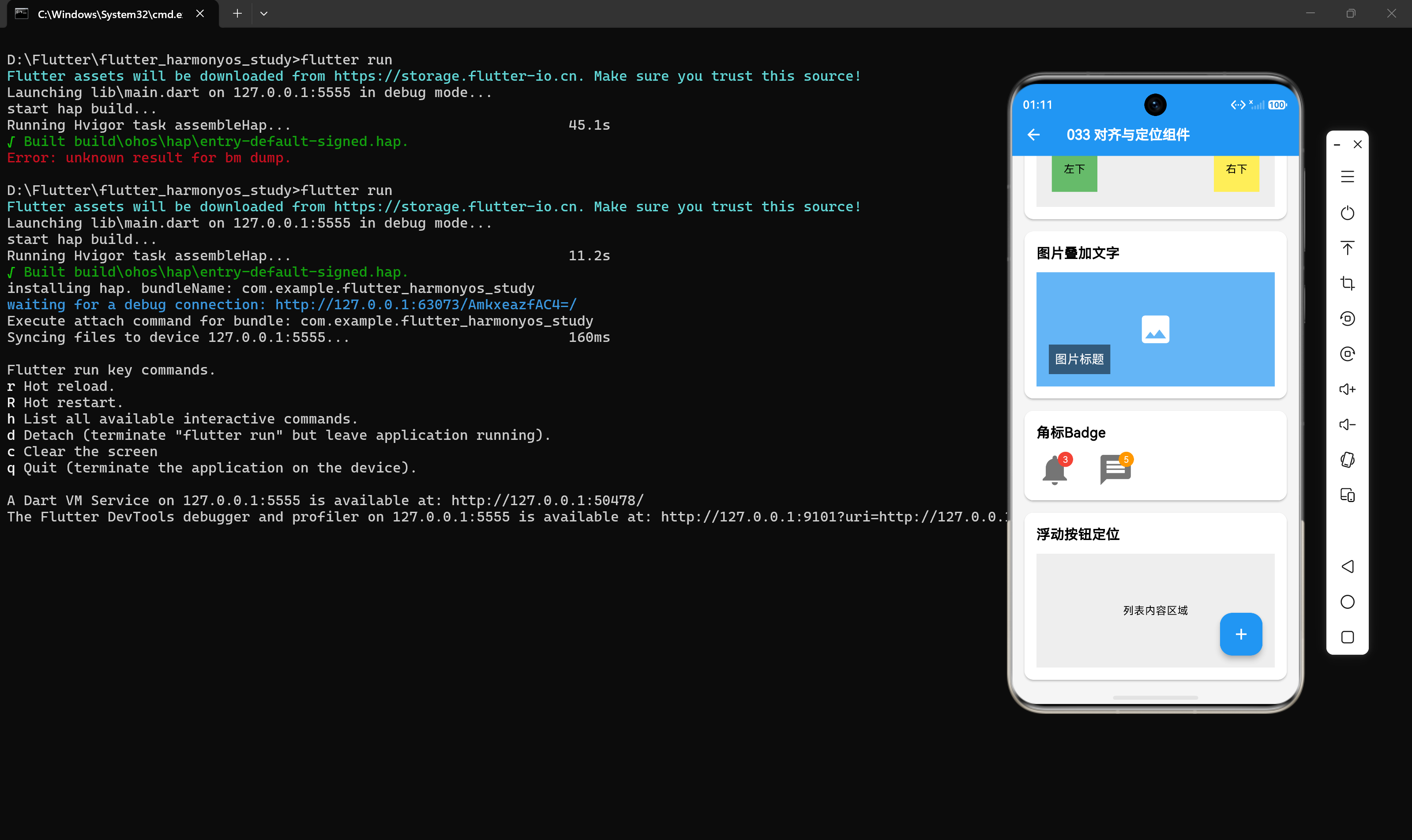Image resolution: width=1412 pixels, height=840 pixels.
Task: Close the emulator toolbar panel
Action: [1358, 144]
